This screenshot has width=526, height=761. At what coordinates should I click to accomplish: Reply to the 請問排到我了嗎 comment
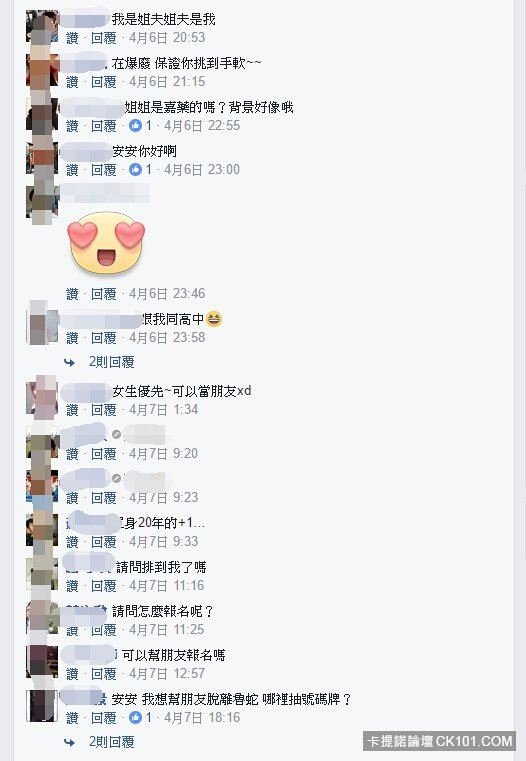point(104,586)
